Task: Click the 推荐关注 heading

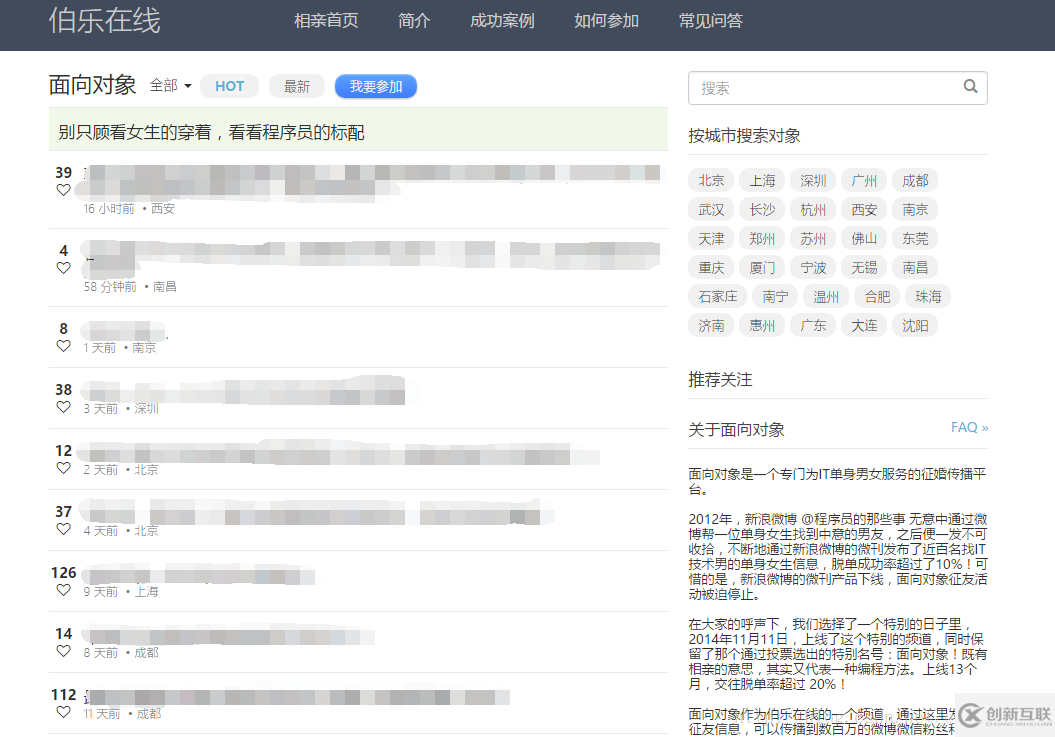Action: pyautogui.click(x=720, y=380)
